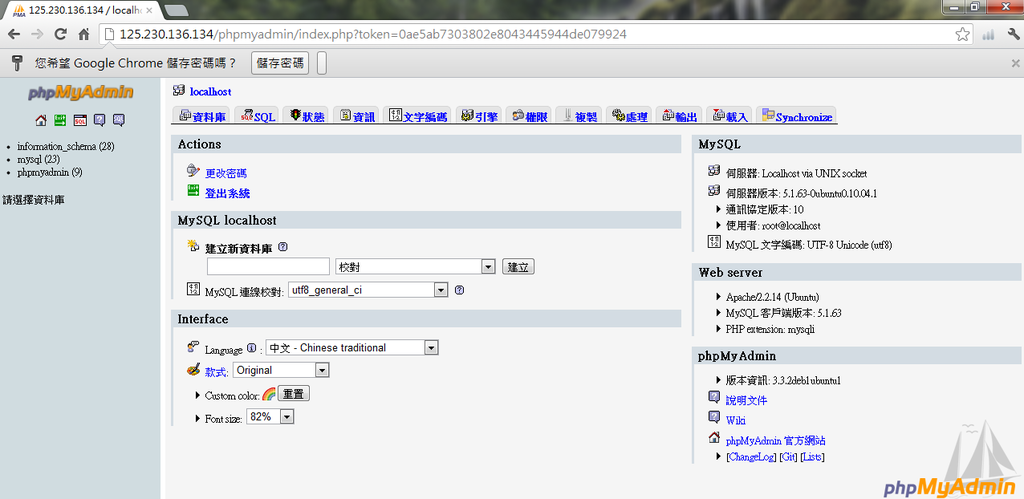The height and width of the screenshot is (499, 1024).
Task: Click the phpMyAdmin logo at top left
Action: [x=81, y=92]
